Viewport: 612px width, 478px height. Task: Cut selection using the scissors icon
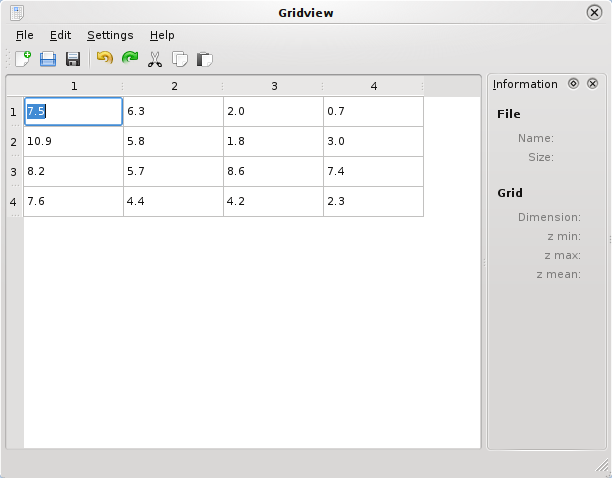point(155,60)
